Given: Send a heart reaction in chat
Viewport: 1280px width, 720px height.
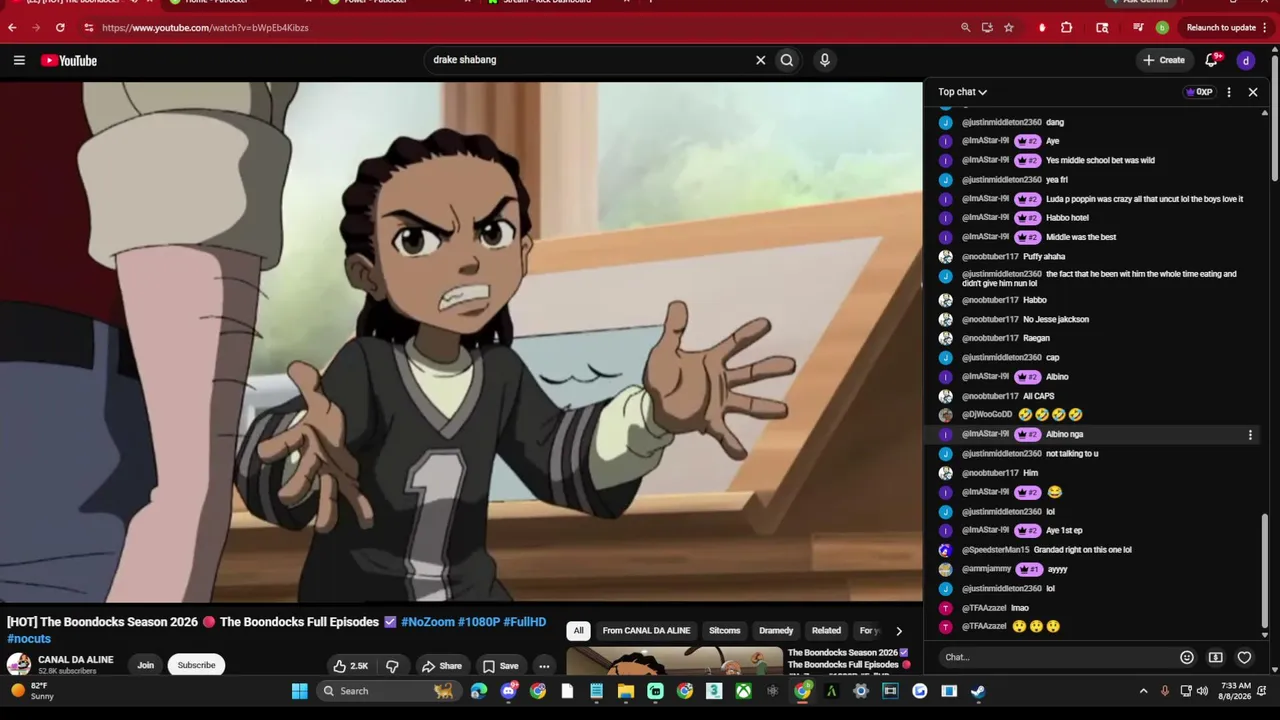Looking at the screenshot, I should (1245, 657).
